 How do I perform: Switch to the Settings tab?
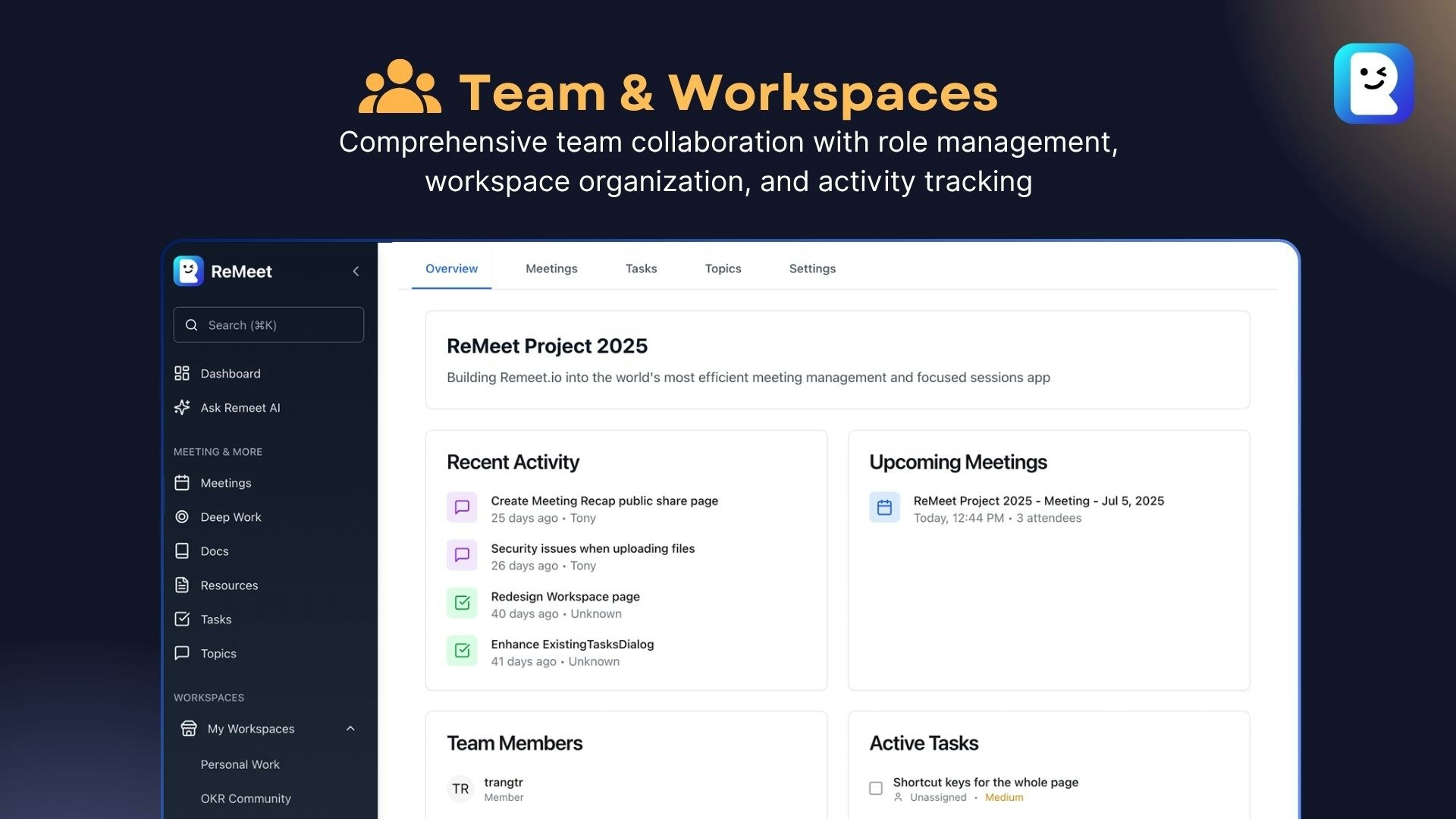812,268
